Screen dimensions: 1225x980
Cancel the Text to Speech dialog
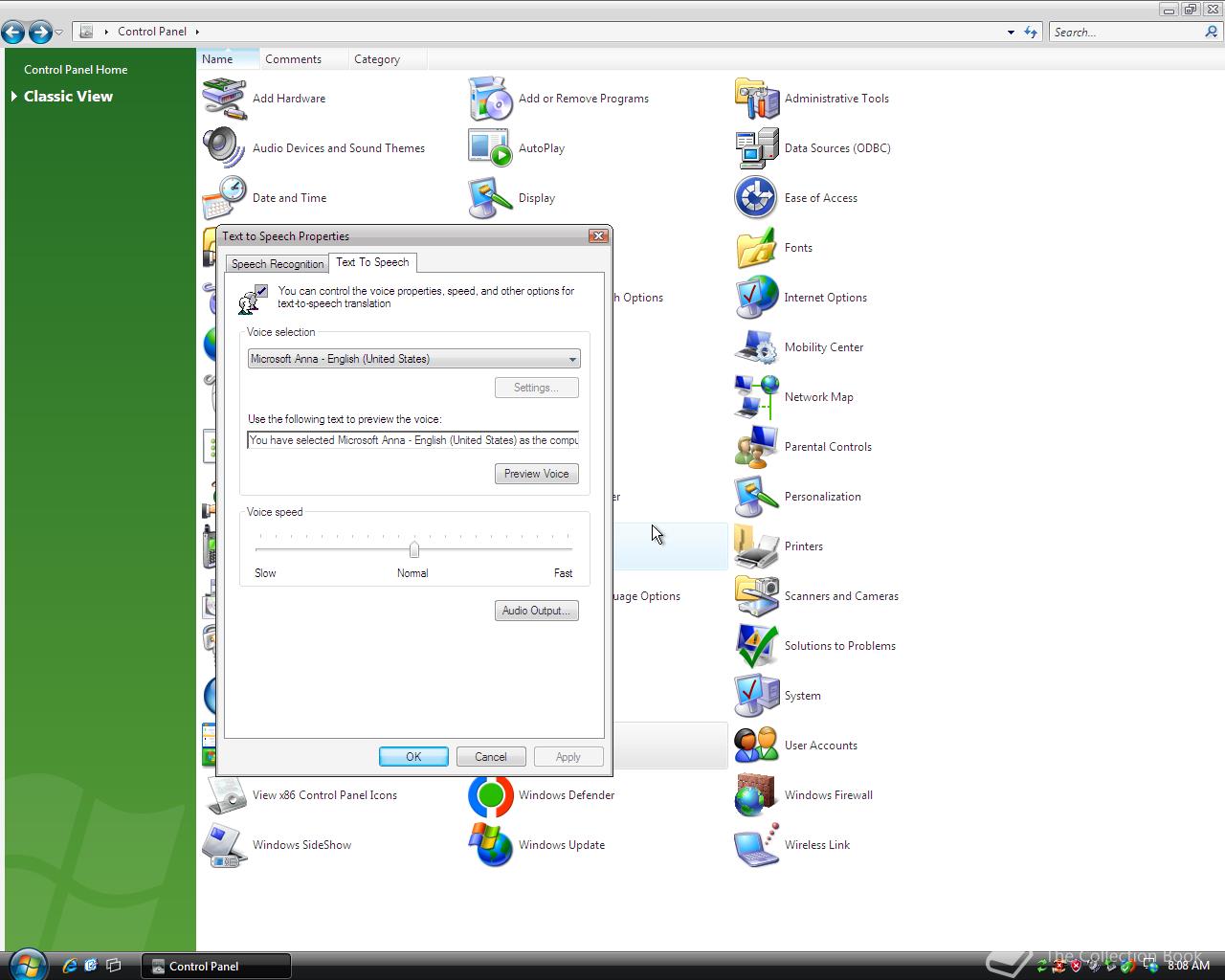point(491,757)
